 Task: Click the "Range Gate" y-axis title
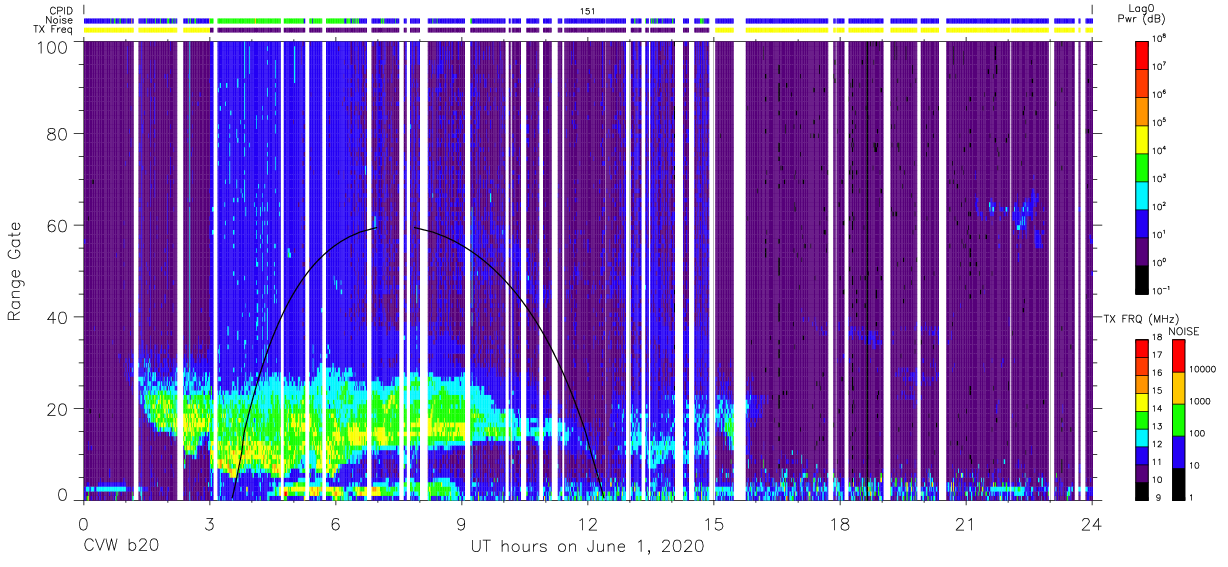click(15, 271)
